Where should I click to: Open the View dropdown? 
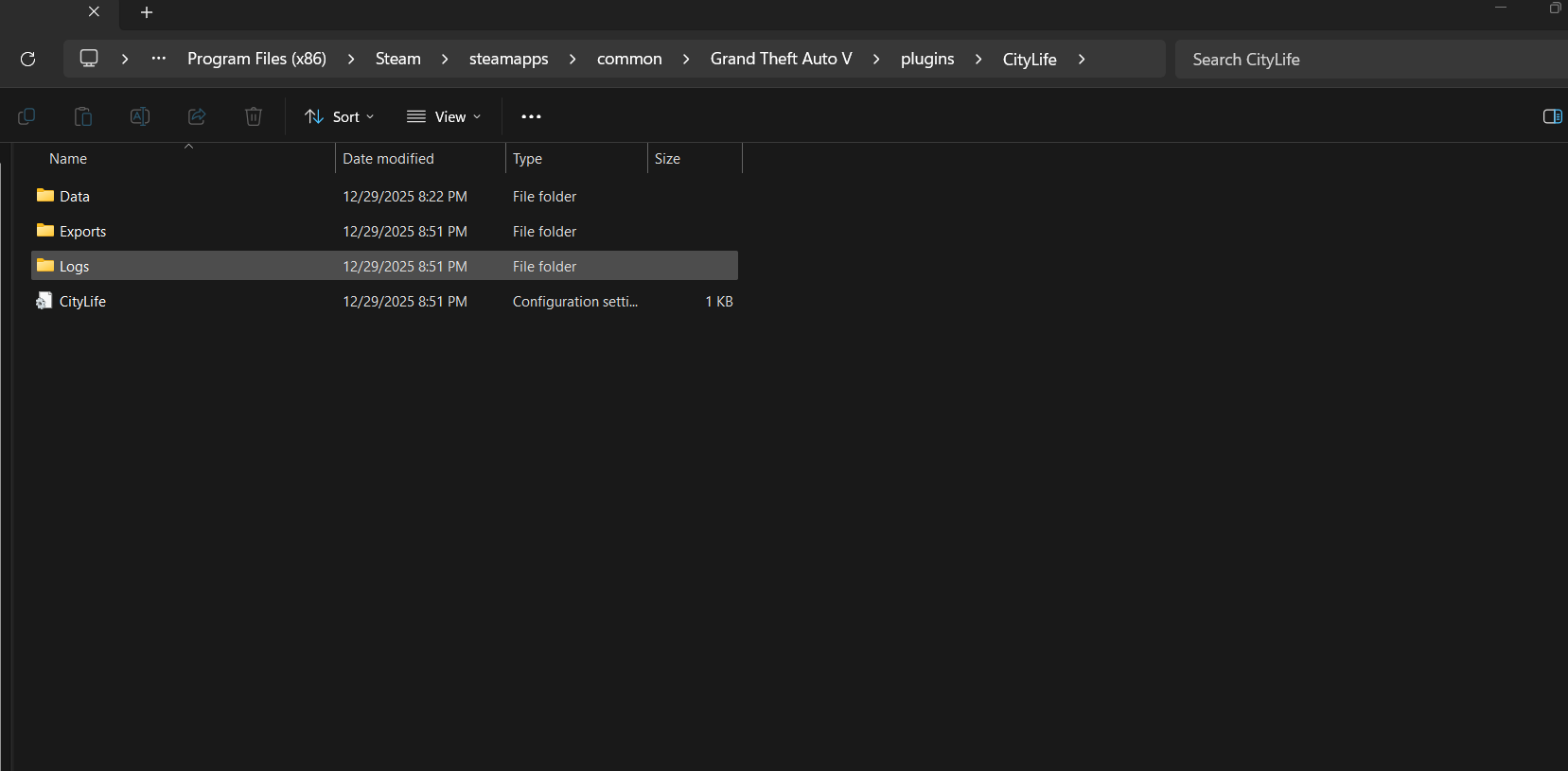[x=444, y=116]
